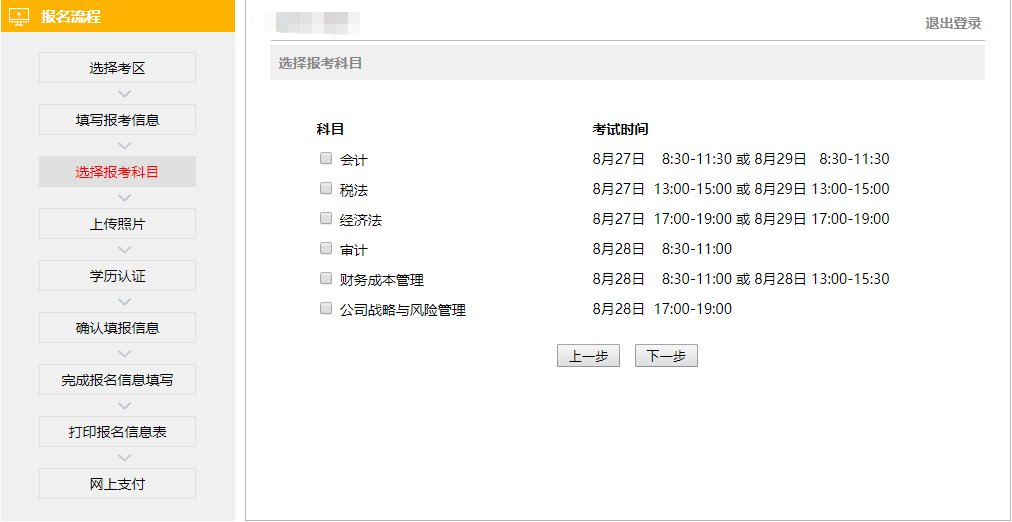Open the 确认填报信息 step

tap(117, 328)
